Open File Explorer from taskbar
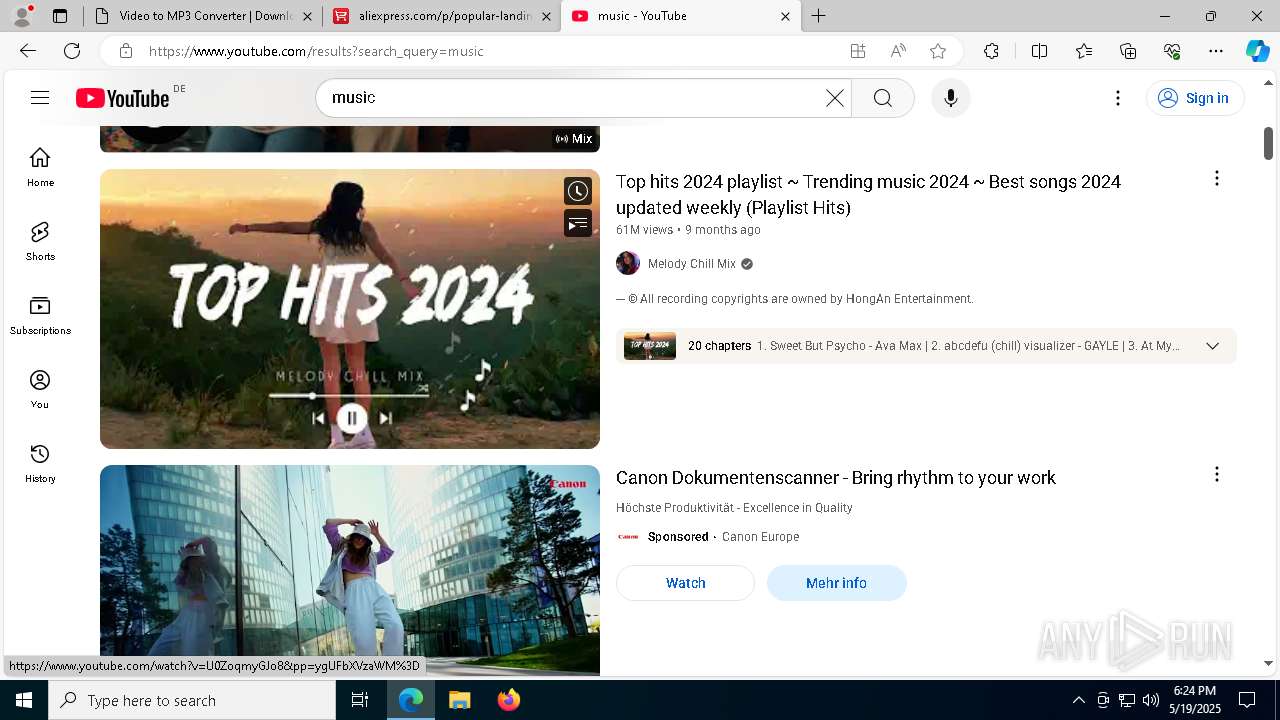1280x720 pixels. [x=459, y=700]
